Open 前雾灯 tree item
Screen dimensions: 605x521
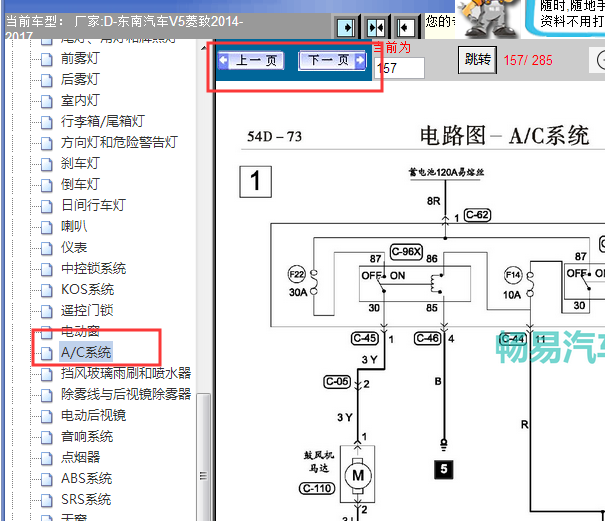[80, 59]
